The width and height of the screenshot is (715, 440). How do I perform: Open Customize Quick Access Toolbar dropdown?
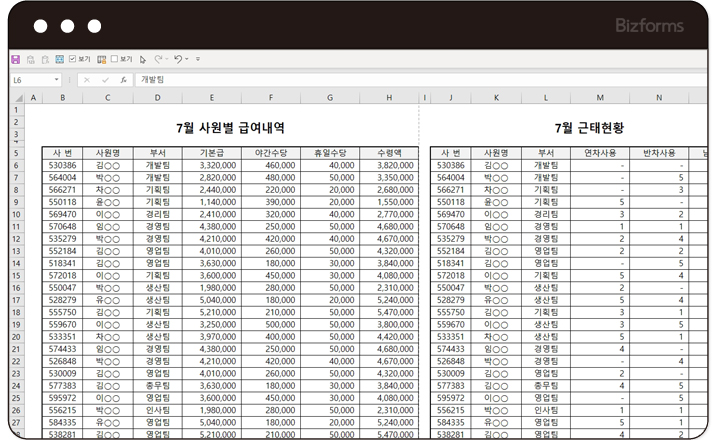click(197, 59)
